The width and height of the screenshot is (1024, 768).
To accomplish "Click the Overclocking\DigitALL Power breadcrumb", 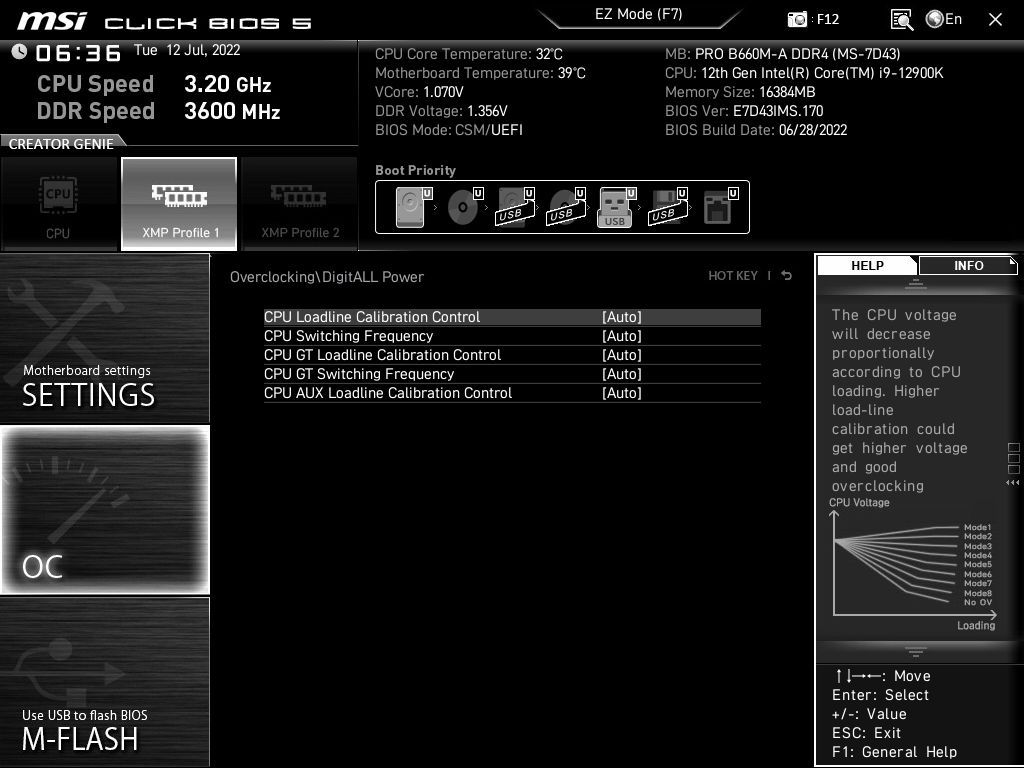I will [x=327, y=277].
